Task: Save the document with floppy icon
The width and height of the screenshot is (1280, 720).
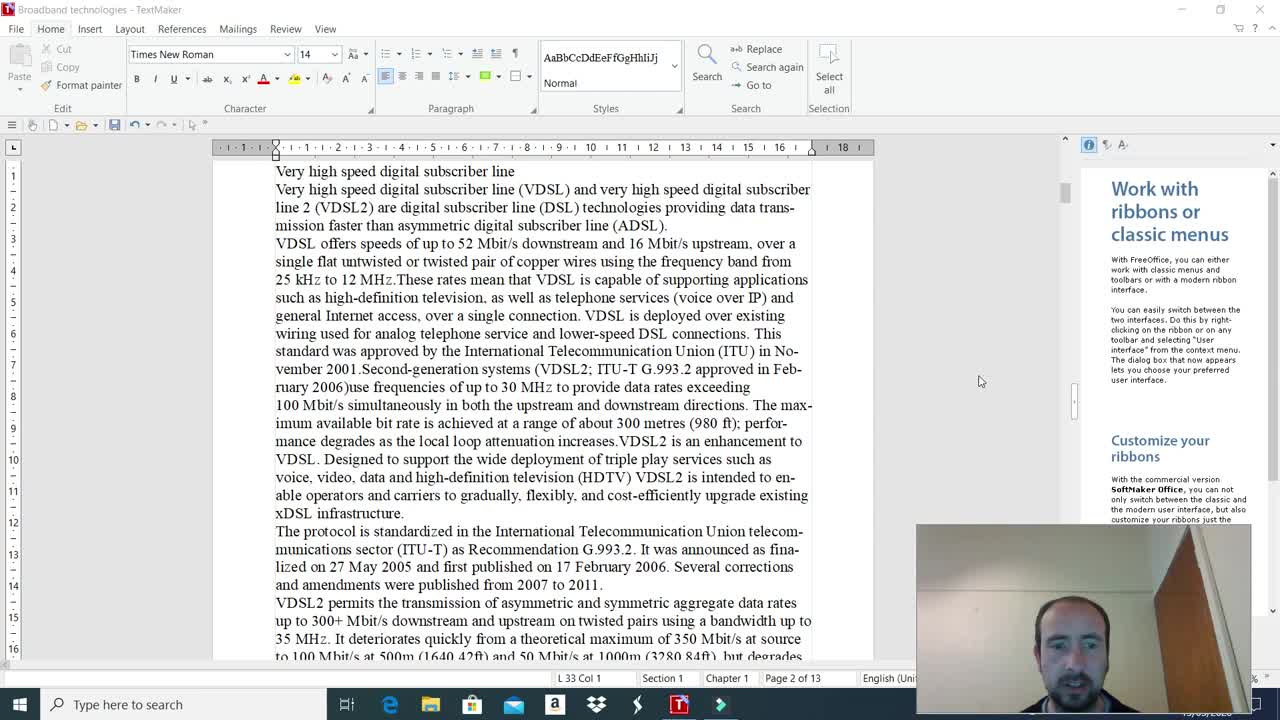Action: 114,125
